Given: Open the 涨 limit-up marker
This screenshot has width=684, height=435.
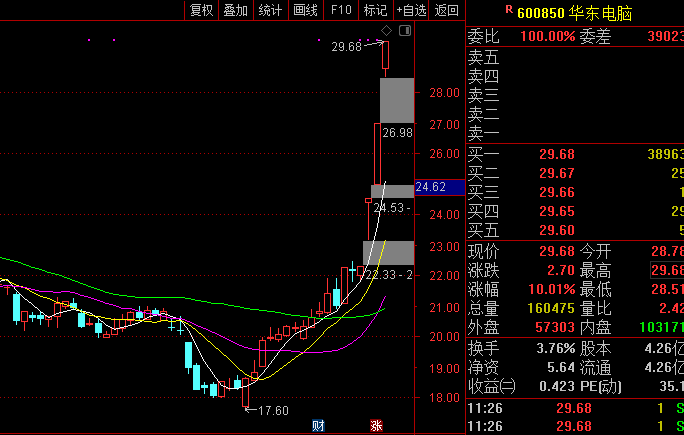Looking at the screenshot, I should 376,425.
